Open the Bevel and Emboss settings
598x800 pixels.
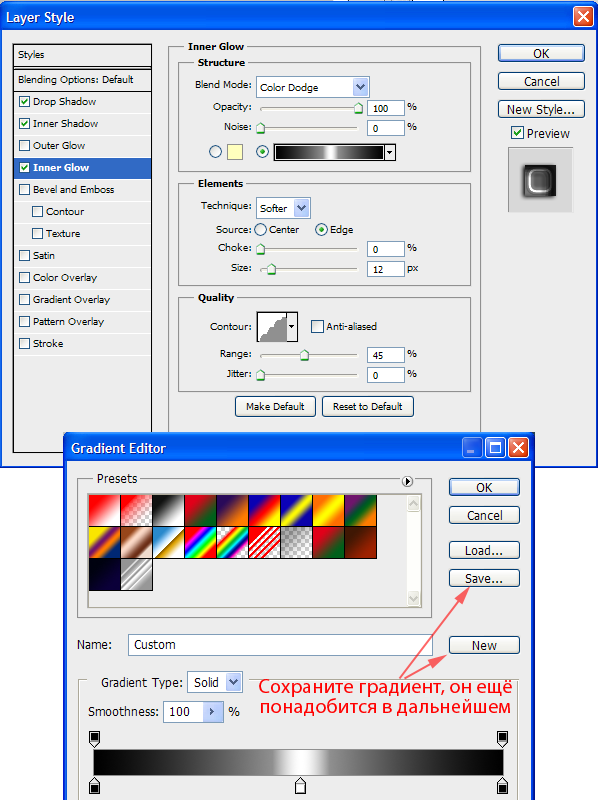coord(73,190)
